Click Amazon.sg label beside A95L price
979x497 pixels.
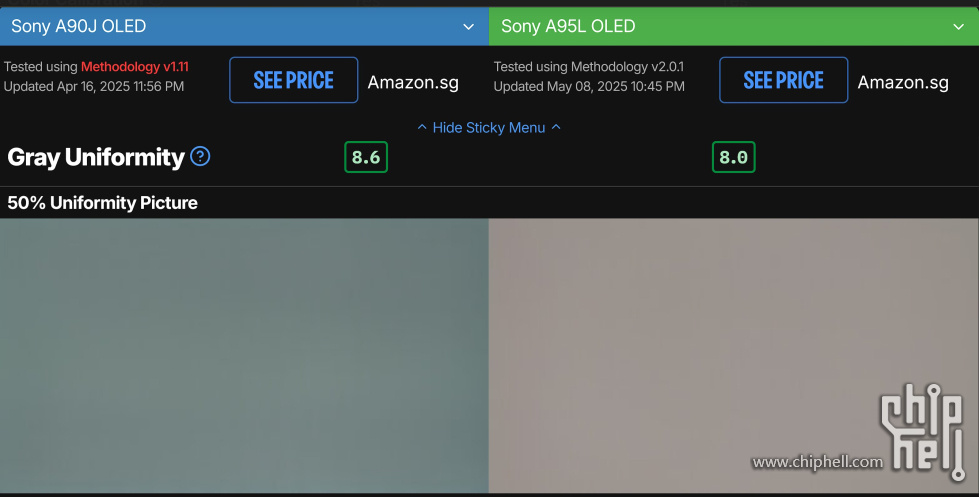[x=903, y=82]
